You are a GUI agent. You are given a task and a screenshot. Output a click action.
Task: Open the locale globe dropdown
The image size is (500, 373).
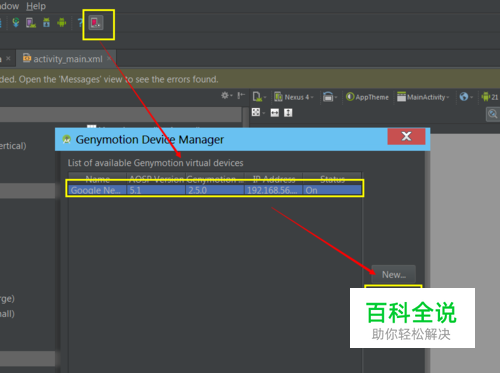(x=466, y=97)
